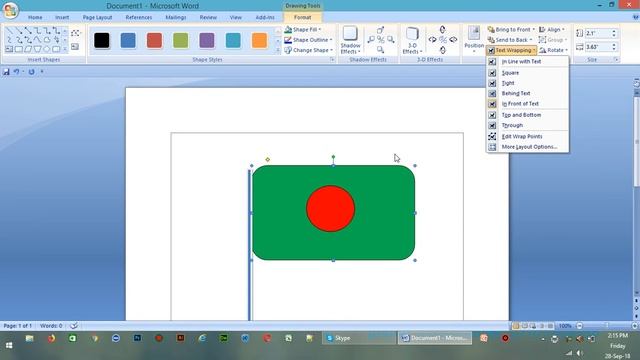640x360 pixels.
Task: Collapse the Text Wrapping dropdown button
Action: coord(511,50)
